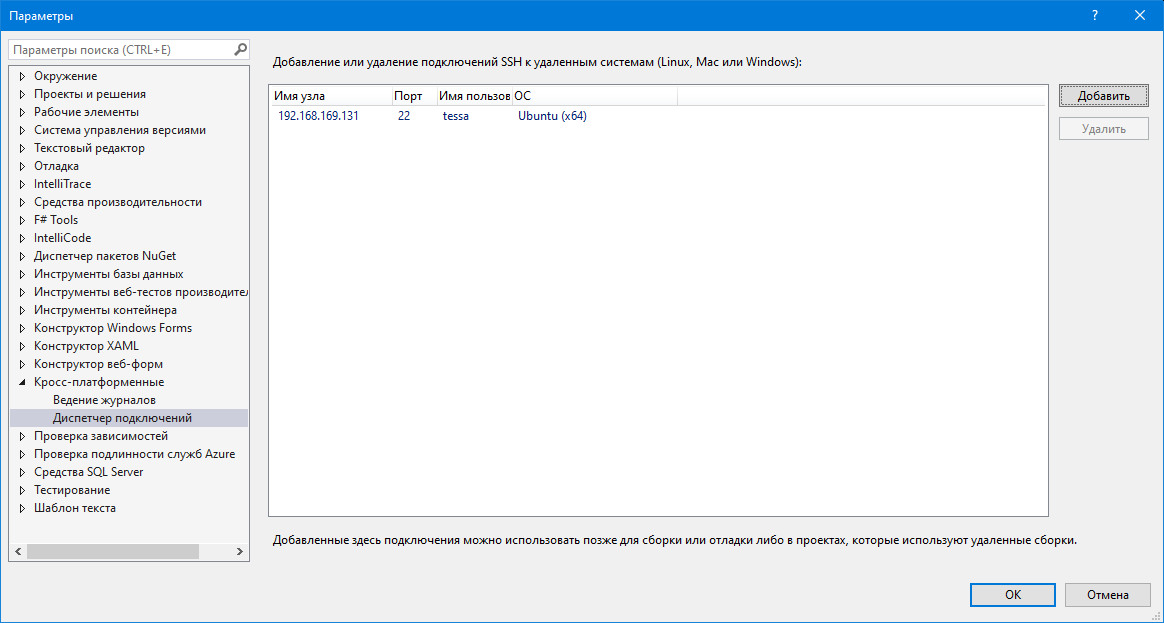
Task: Click the help question mark icon
Action: 1095,15
